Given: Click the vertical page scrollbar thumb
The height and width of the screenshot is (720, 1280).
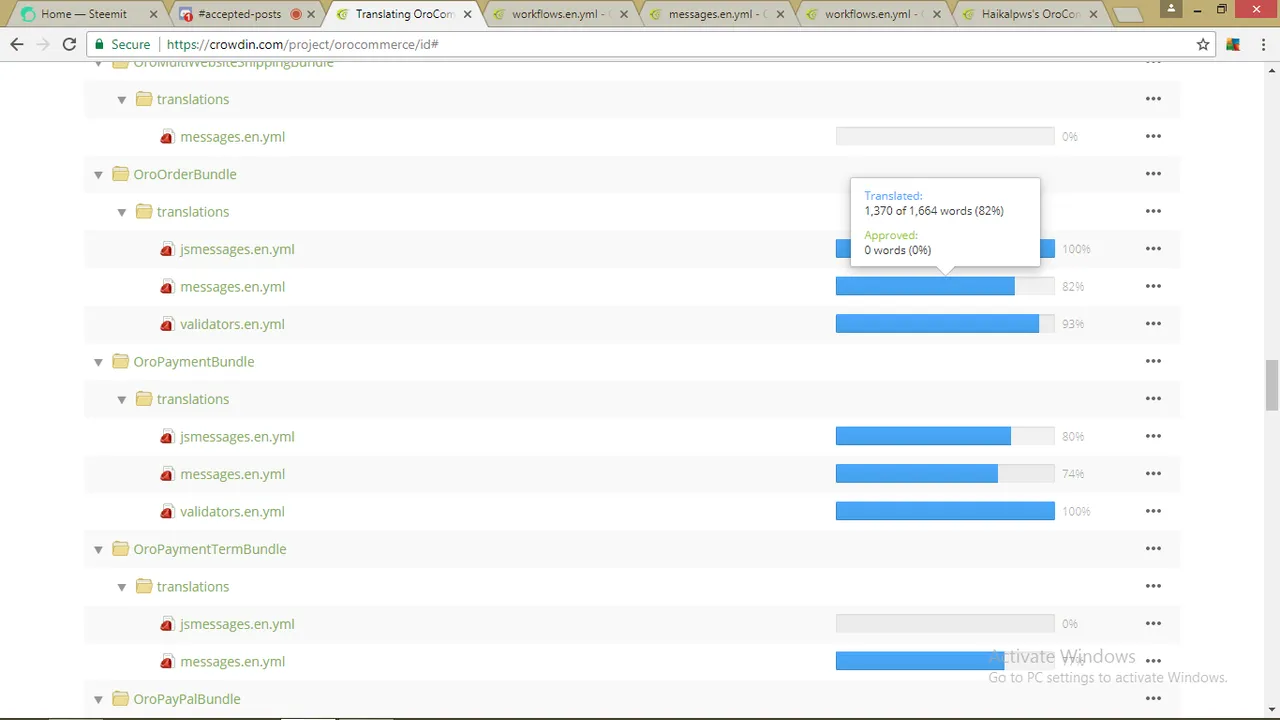Looking at the screenshot, I should click(x=1272, y=385).
